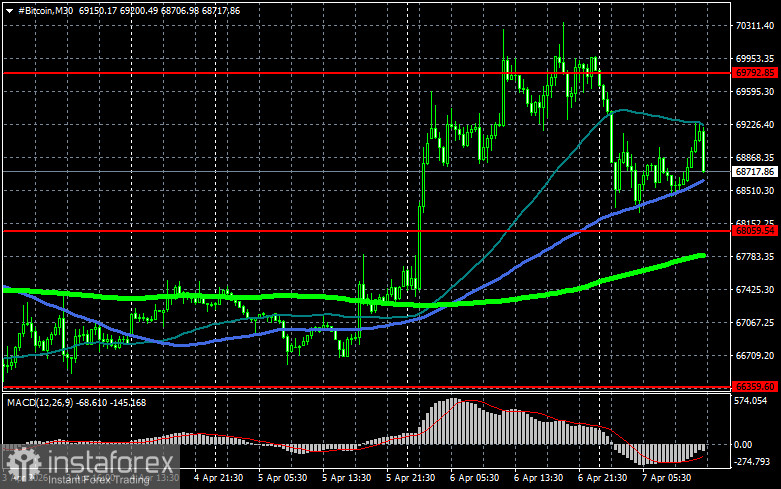The width and height of the screenshot is (781, 489).
Task: Click the 68868.35 price axis label
Action: tap(755, 157)
